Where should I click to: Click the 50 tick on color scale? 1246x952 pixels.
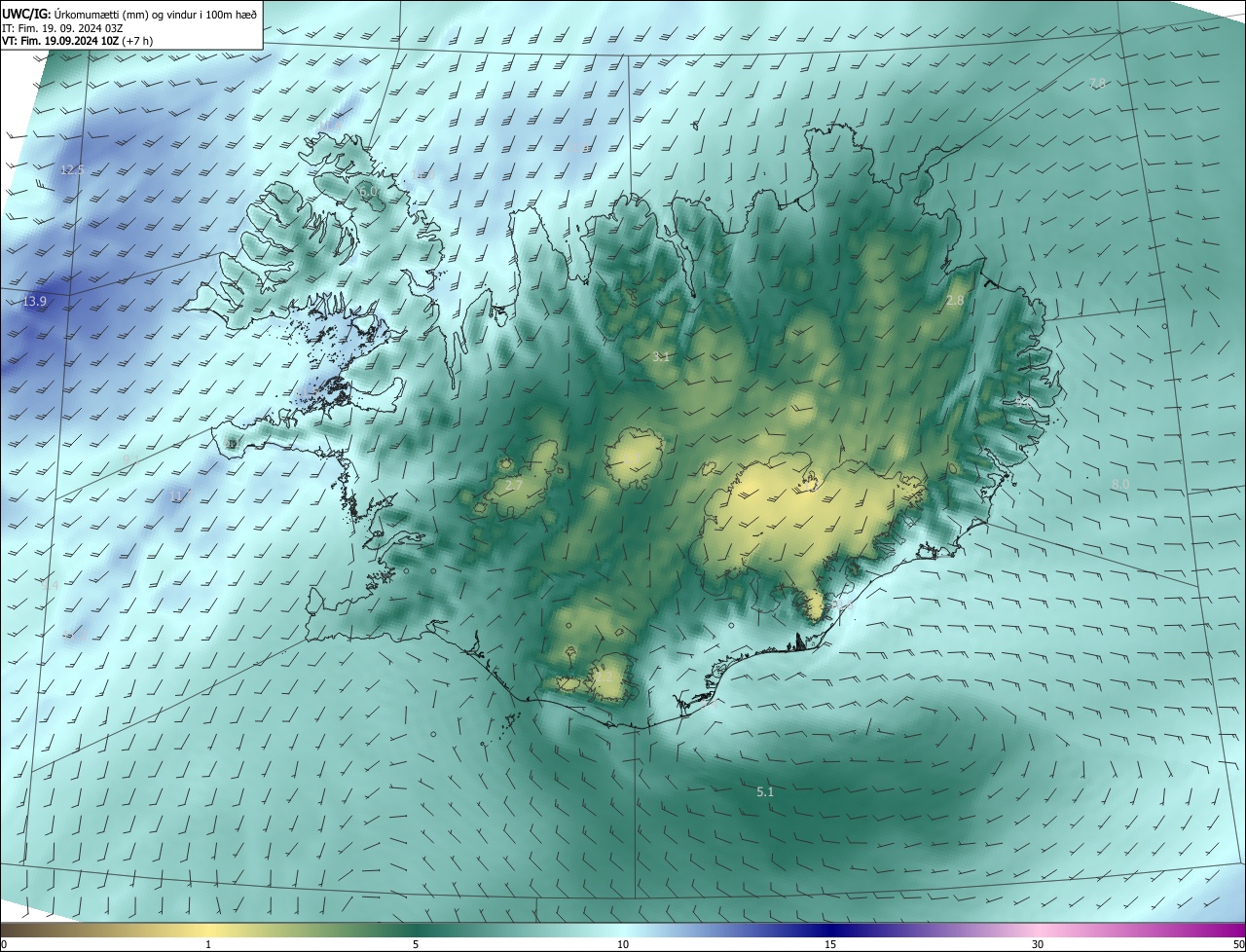(x=1238, y=944)
